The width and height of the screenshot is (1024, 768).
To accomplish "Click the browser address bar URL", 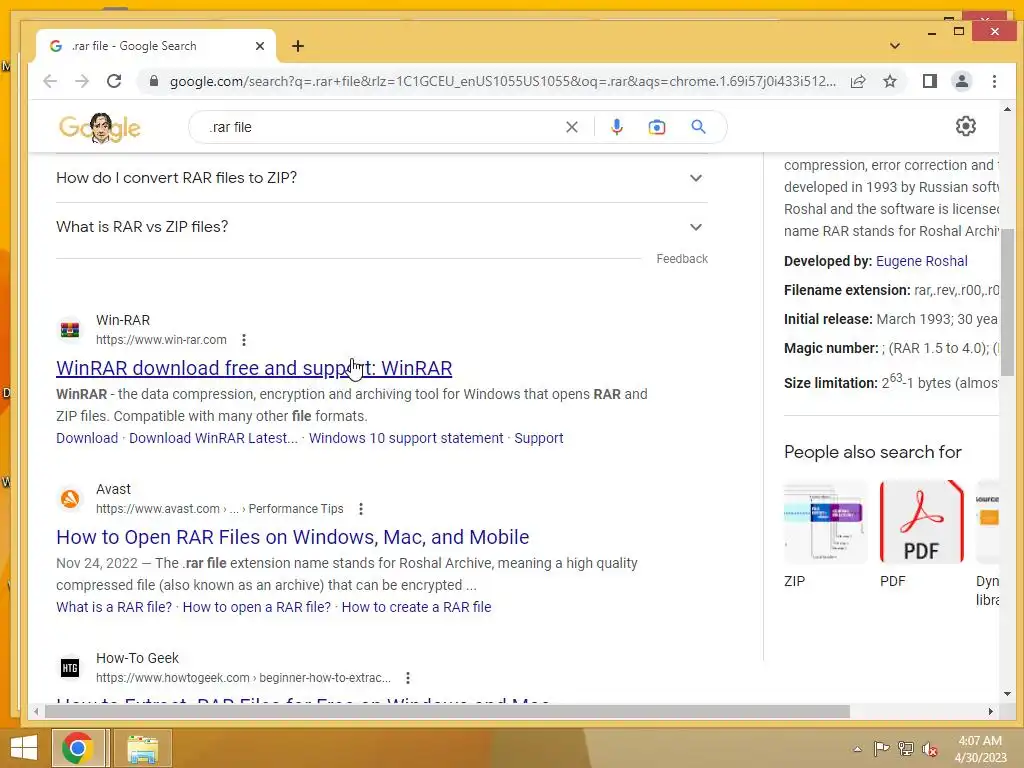I will click(x=502, y=81).
